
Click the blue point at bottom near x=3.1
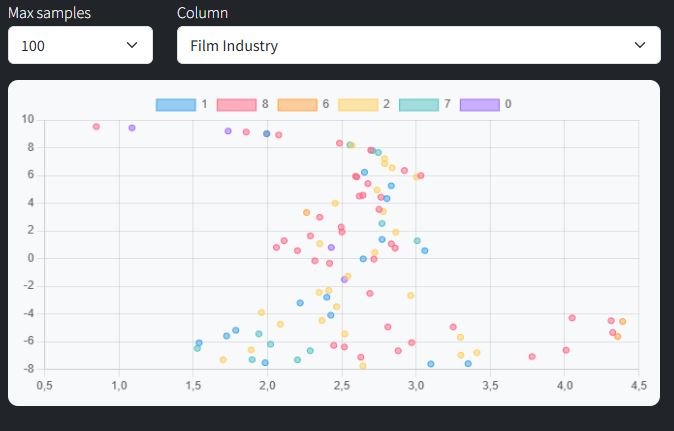tap(431, 364)
